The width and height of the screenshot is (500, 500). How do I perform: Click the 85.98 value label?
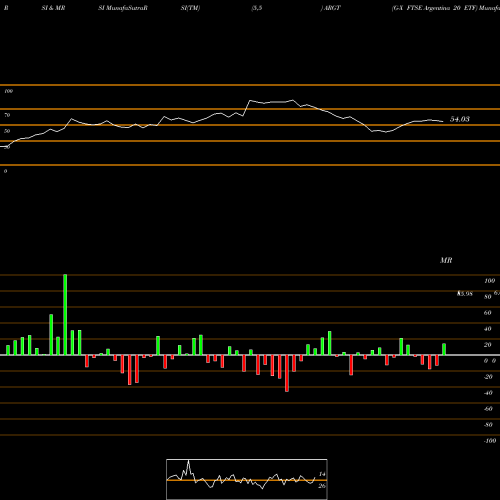[x=465, y=294]
